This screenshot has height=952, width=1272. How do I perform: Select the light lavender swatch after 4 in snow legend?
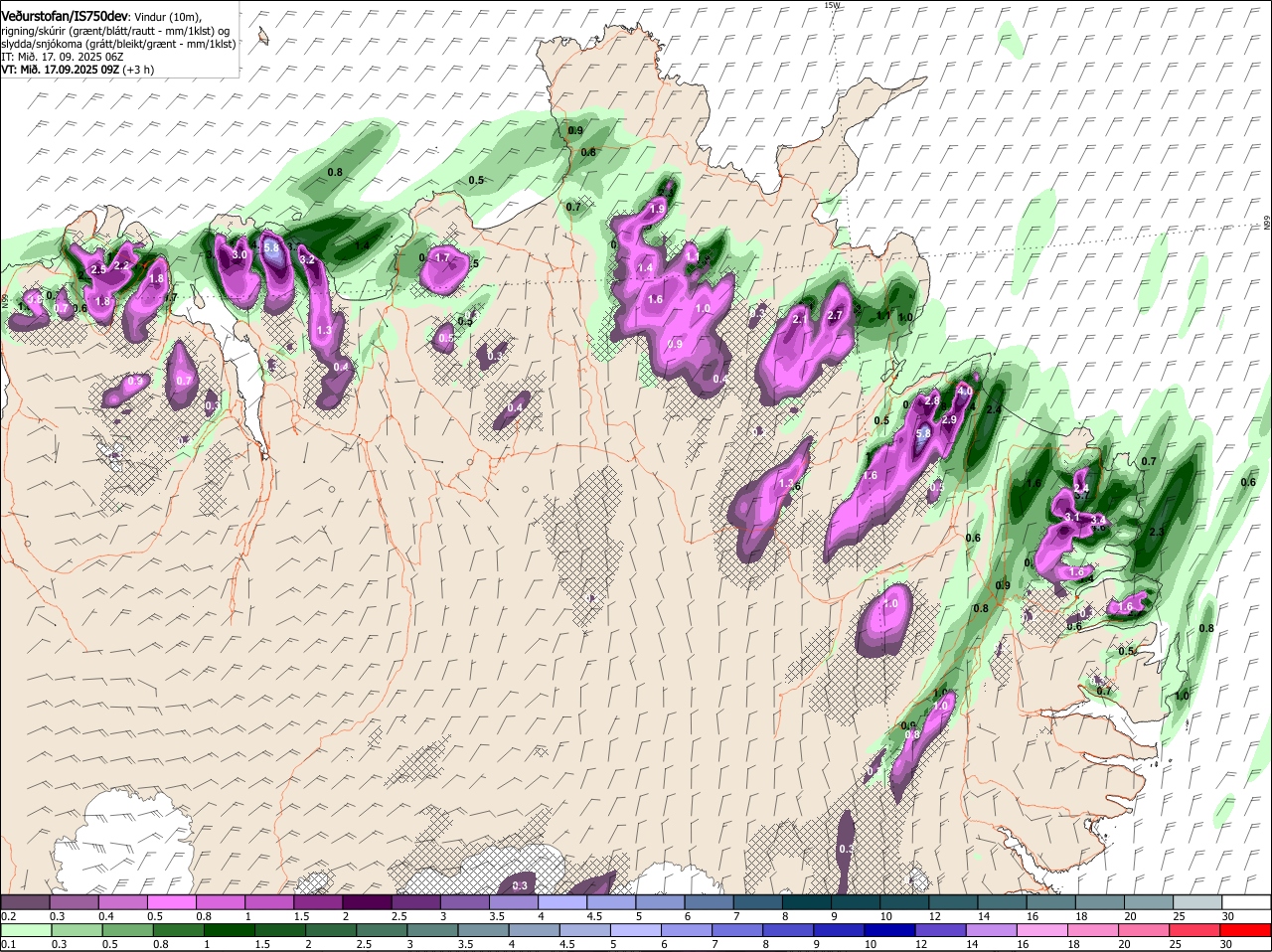[x=561, y=901]
